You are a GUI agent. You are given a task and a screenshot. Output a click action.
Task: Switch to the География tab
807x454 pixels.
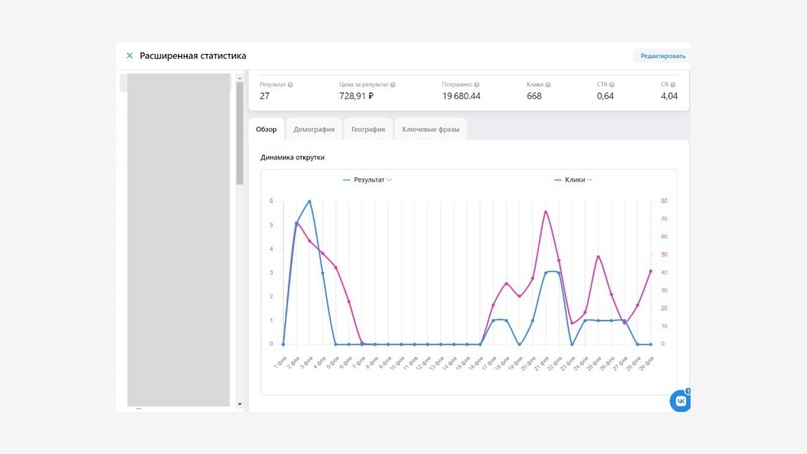pyautogui.click(x=368, y=129)
